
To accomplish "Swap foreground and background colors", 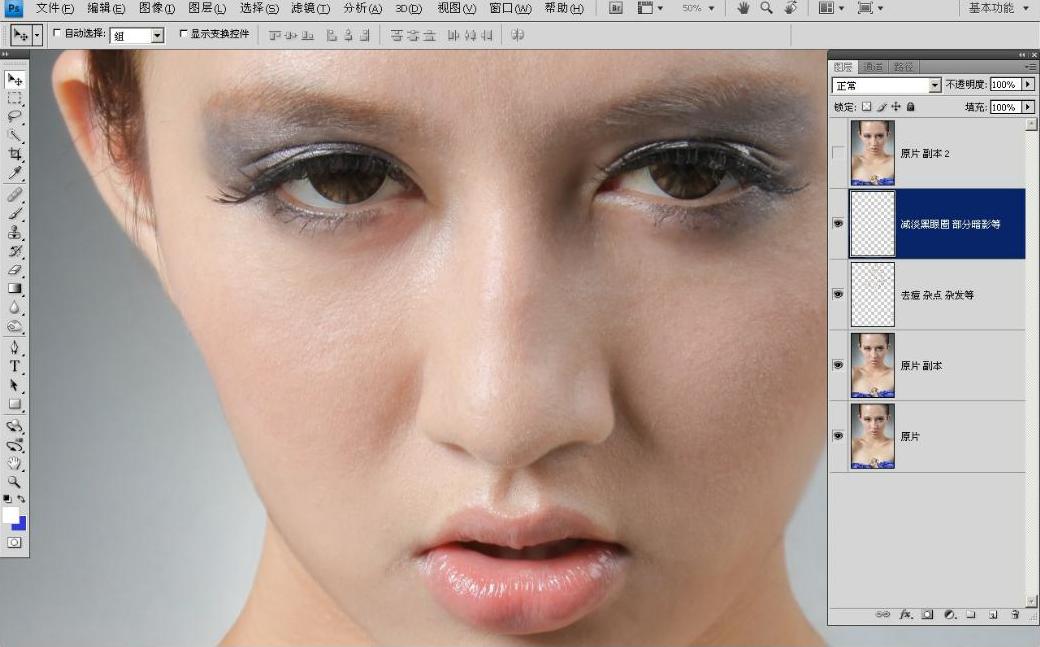I will coord(21,498).
